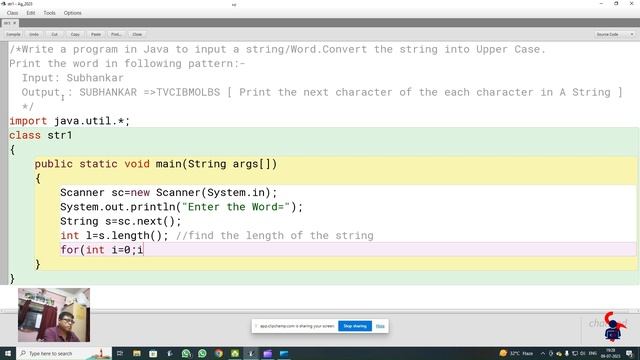Click the presenter webcam thumbnail
This screenshot has height=360, width=640.
[x=54, y=315]
